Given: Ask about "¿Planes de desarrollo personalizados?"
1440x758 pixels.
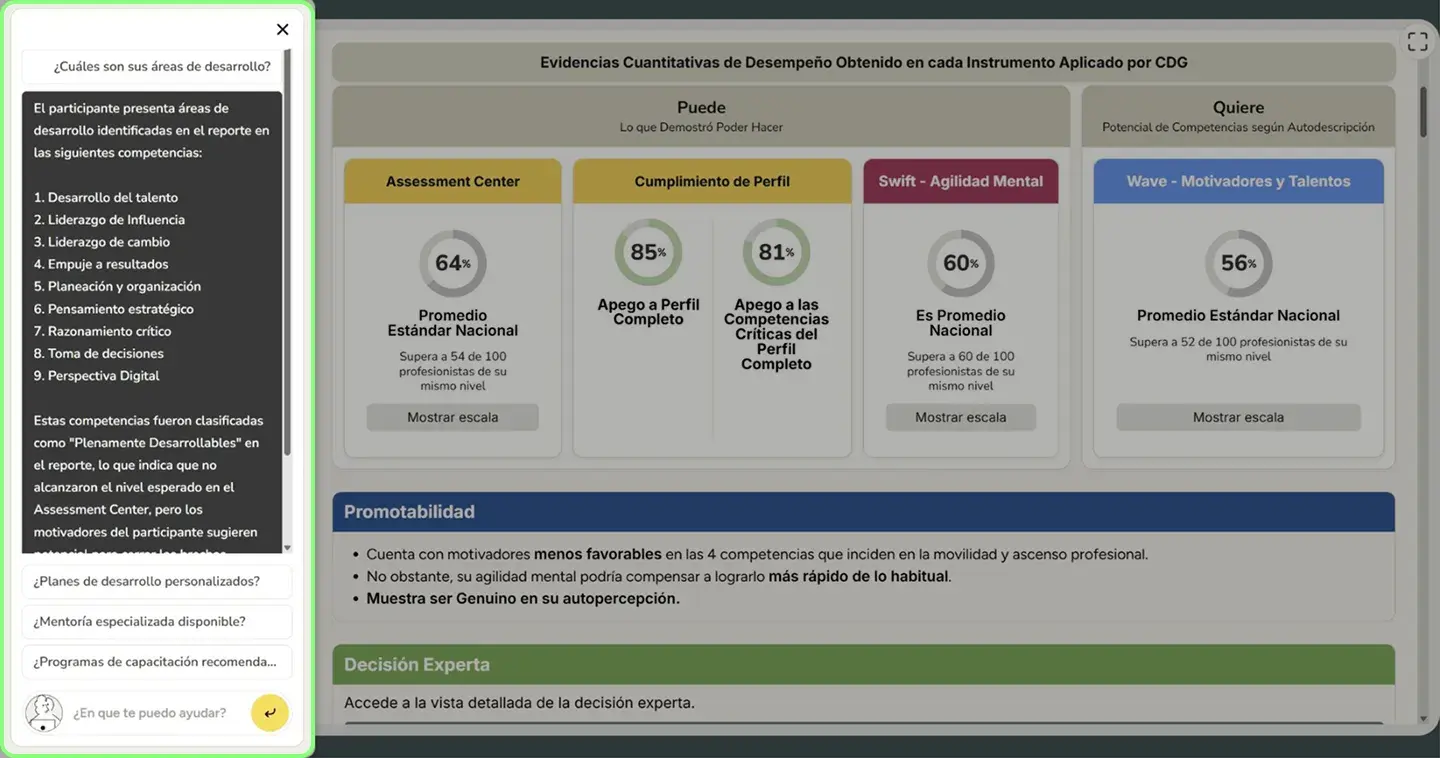Looking at the screenshot, I should click(157, 581).
